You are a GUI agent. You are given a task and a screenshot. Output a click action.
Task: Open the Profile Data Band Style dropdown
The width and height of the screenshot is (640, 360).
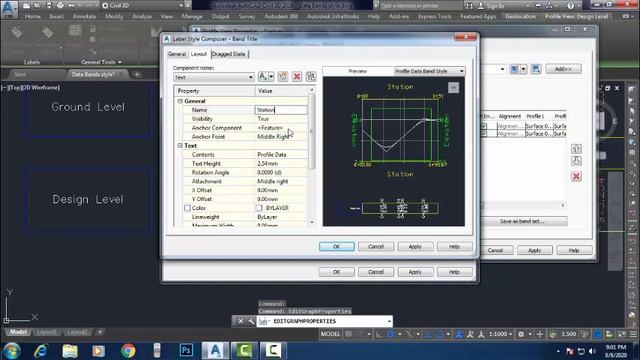pyautogui.click(x=429, y=71)
